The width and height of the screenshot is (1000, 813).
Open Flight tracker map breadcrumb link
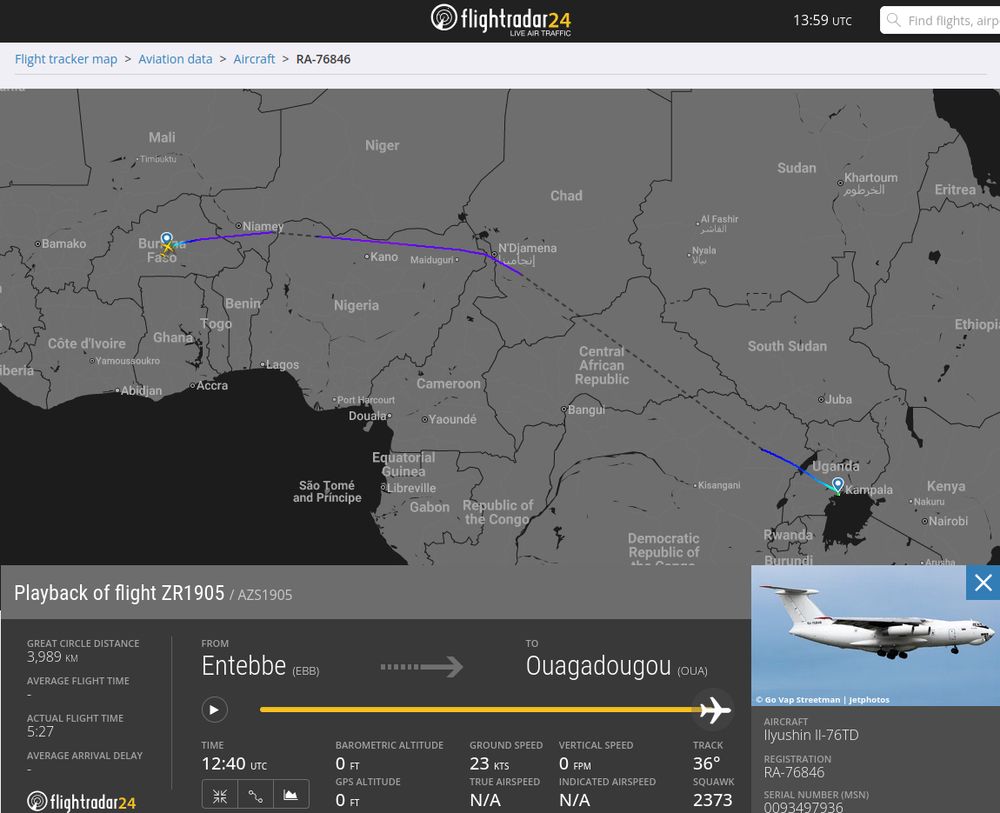(66, 59)
